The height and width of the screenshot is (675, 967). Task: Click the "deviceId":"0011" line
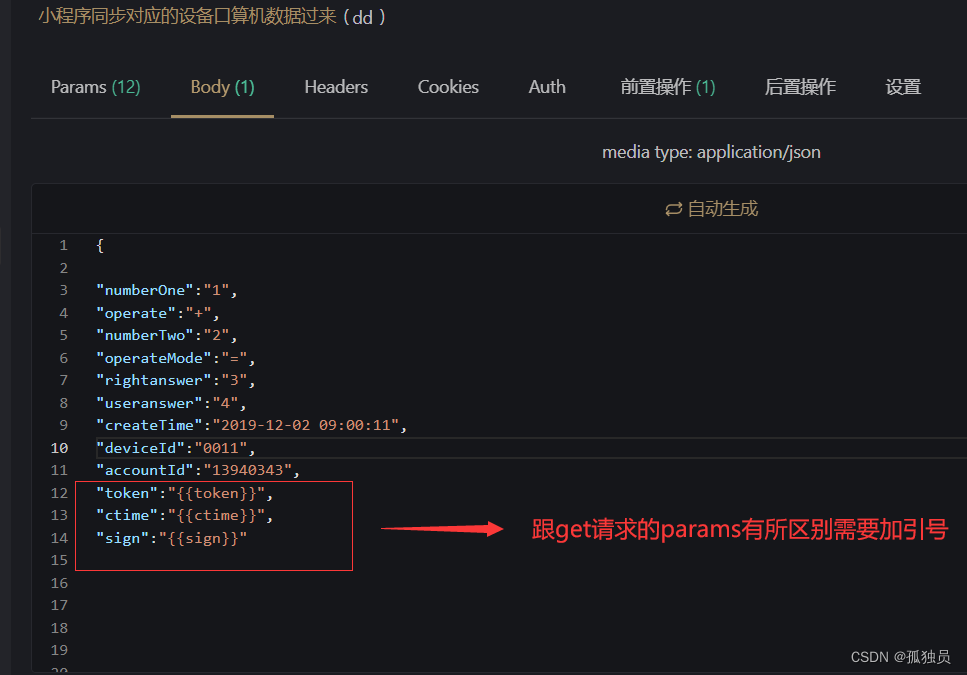(x=175, y=448)
